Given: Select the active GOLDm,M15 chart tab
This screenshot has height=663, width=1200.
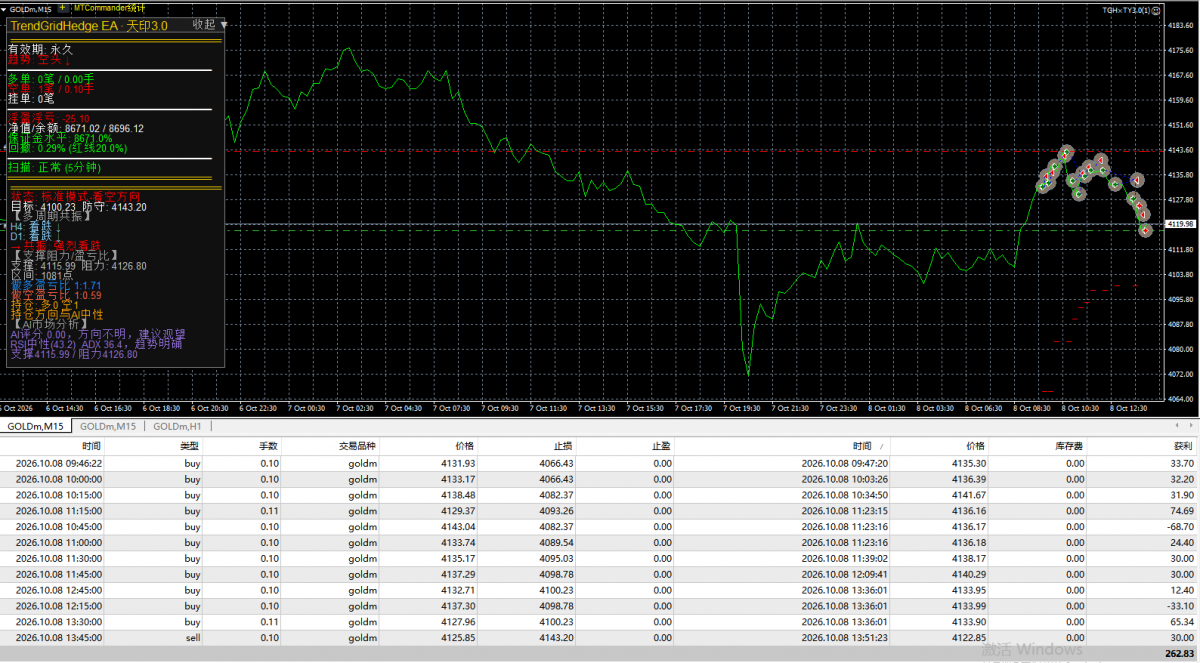Looking at the screenshot, I should (35, 426).
